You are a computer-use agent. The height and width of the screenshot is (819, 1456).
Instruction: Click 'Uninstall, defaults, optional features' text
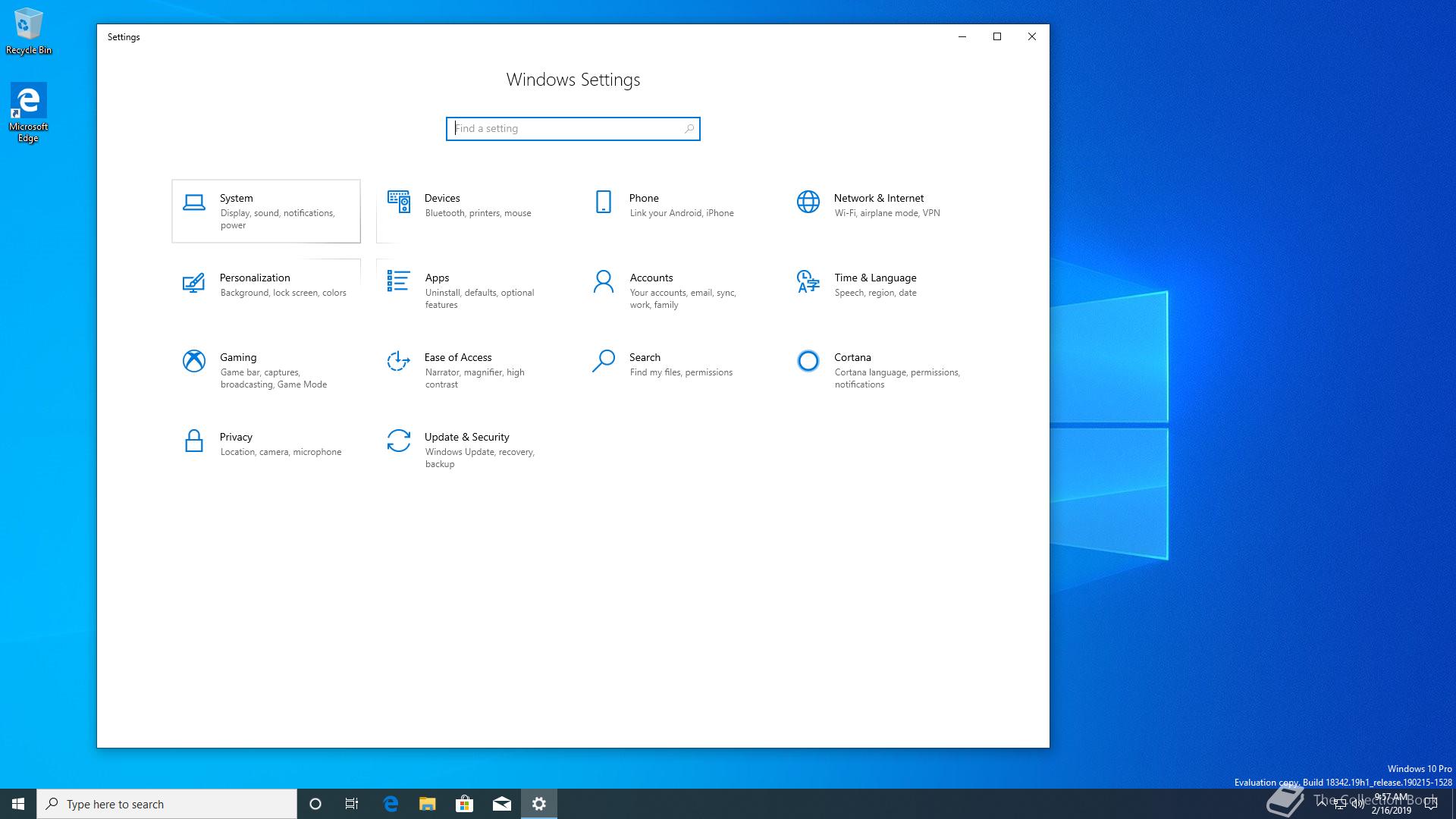[480, 299]
